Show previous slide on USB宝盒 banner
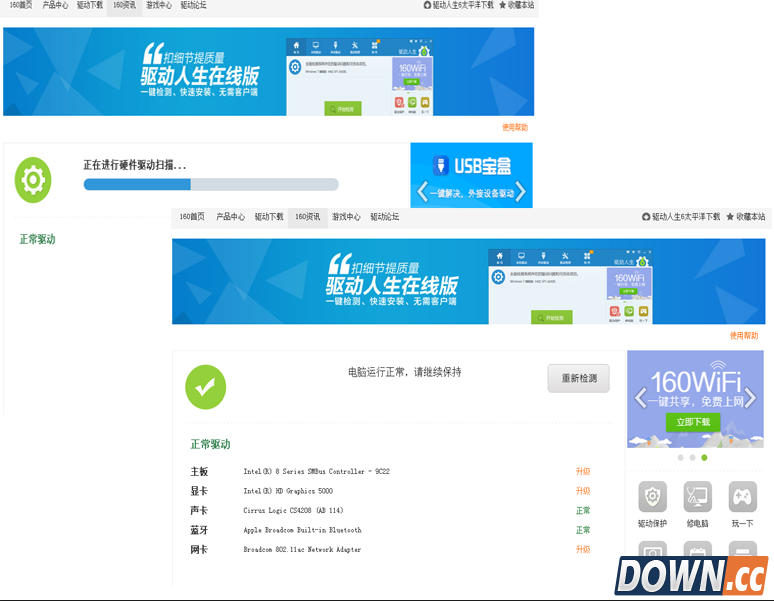Screen dimensions: 774x601 point(423,192)
